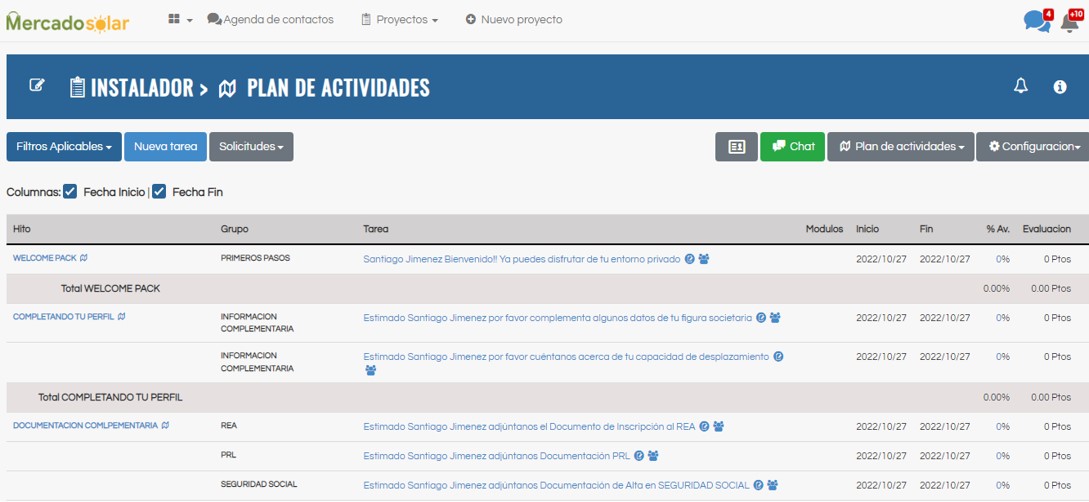Toggle the Fecha Fin column checkbox
This screenshot has height=502, width=1089.
[159, 192]
